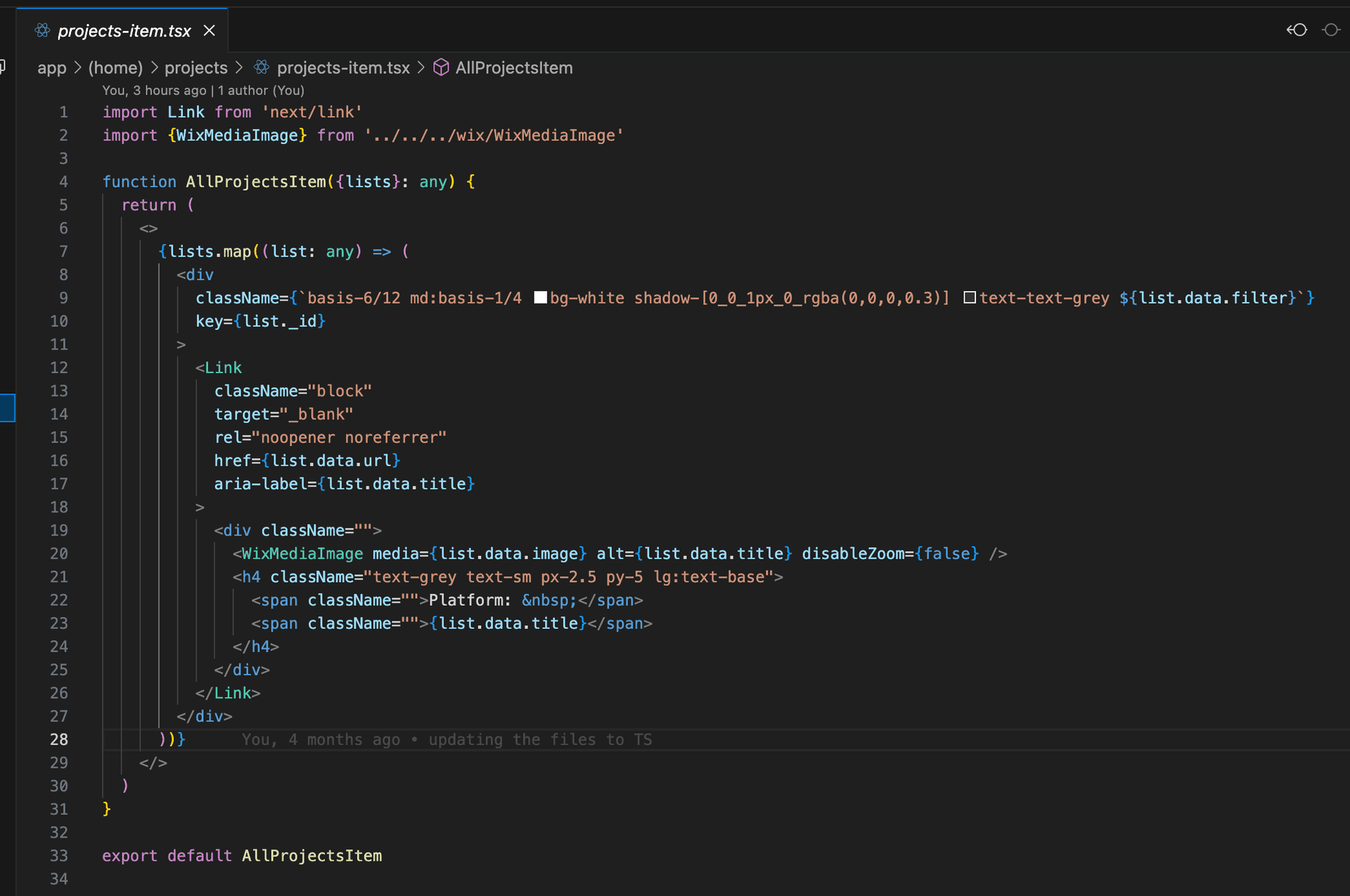The height and width of the screenshot is (896, 1350).
Task: Click the React file icon in tab
Action: (42, 30)
